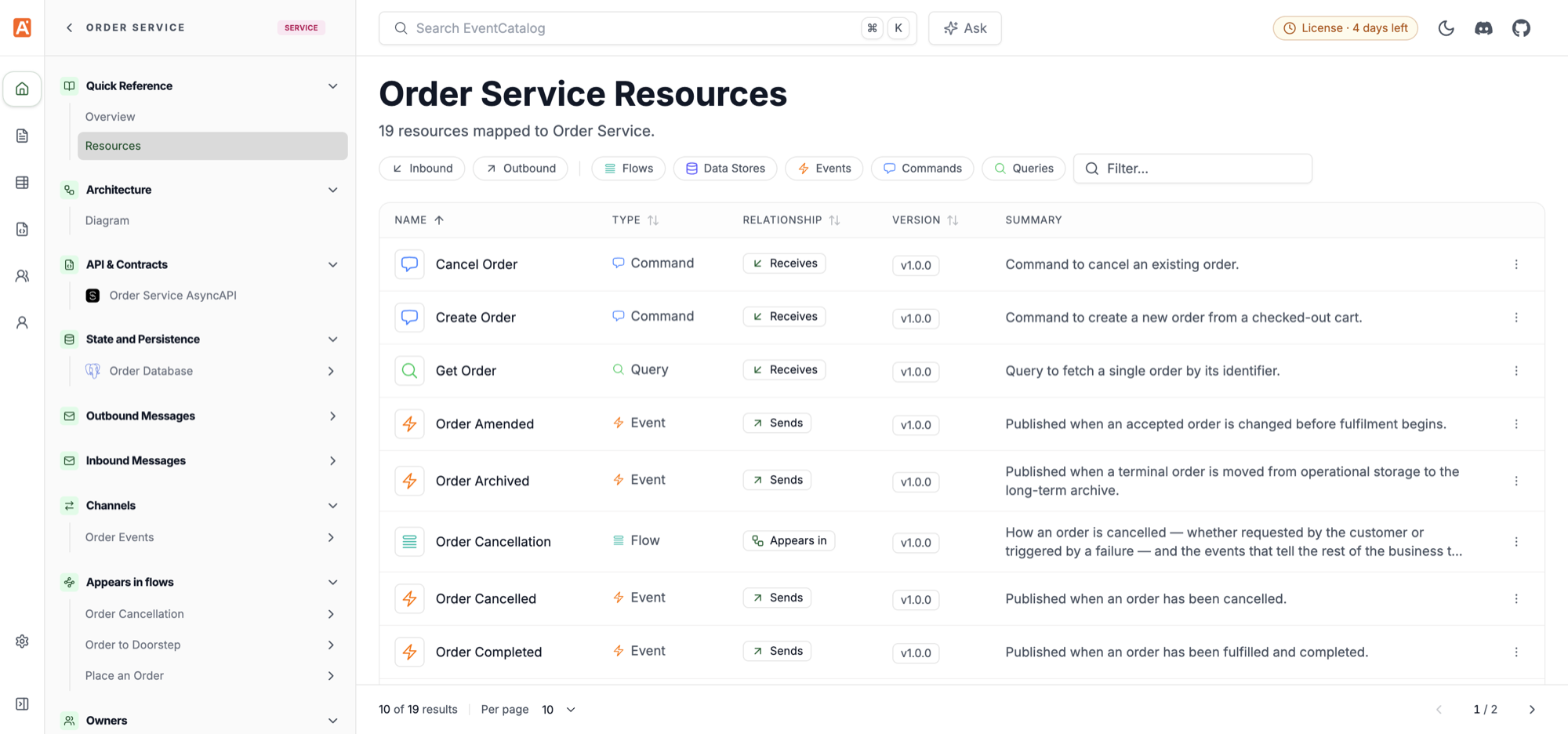Go back using the arrow beside ORDER SERVICE
1568x734 pixels.
coord(69,27)
